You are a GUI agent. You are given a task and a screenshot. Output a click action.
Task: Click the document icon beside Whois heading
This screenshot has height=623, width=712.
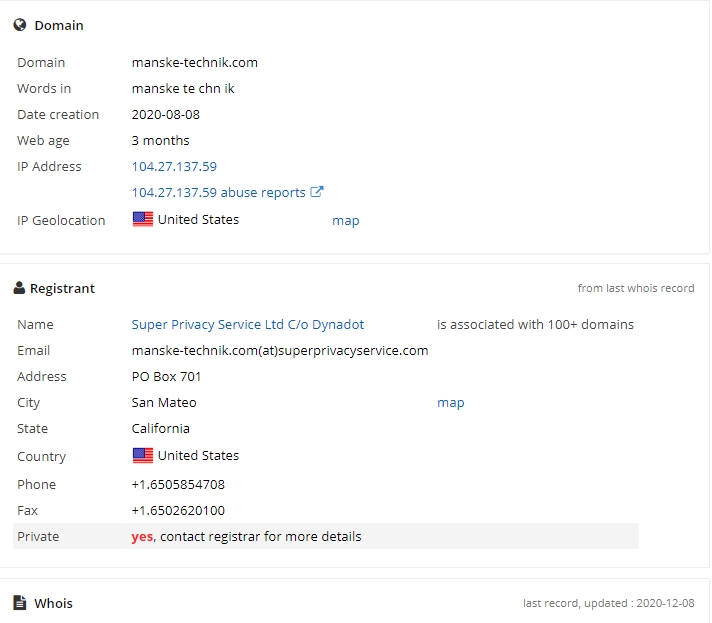20,602
